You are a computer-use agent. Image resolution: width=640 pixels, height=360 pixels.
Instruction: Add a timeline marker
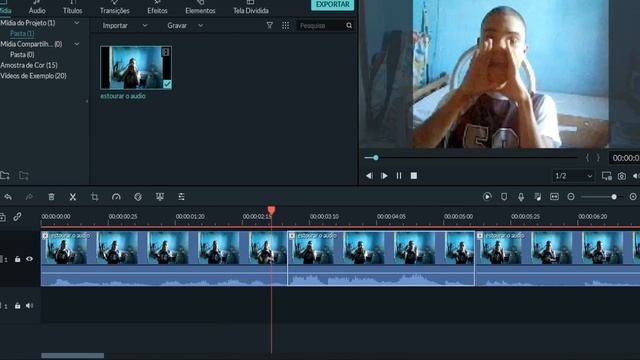[504, 197]
